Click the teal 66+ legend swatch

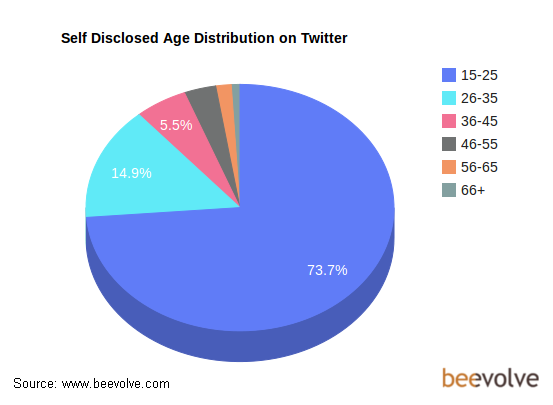449,190
